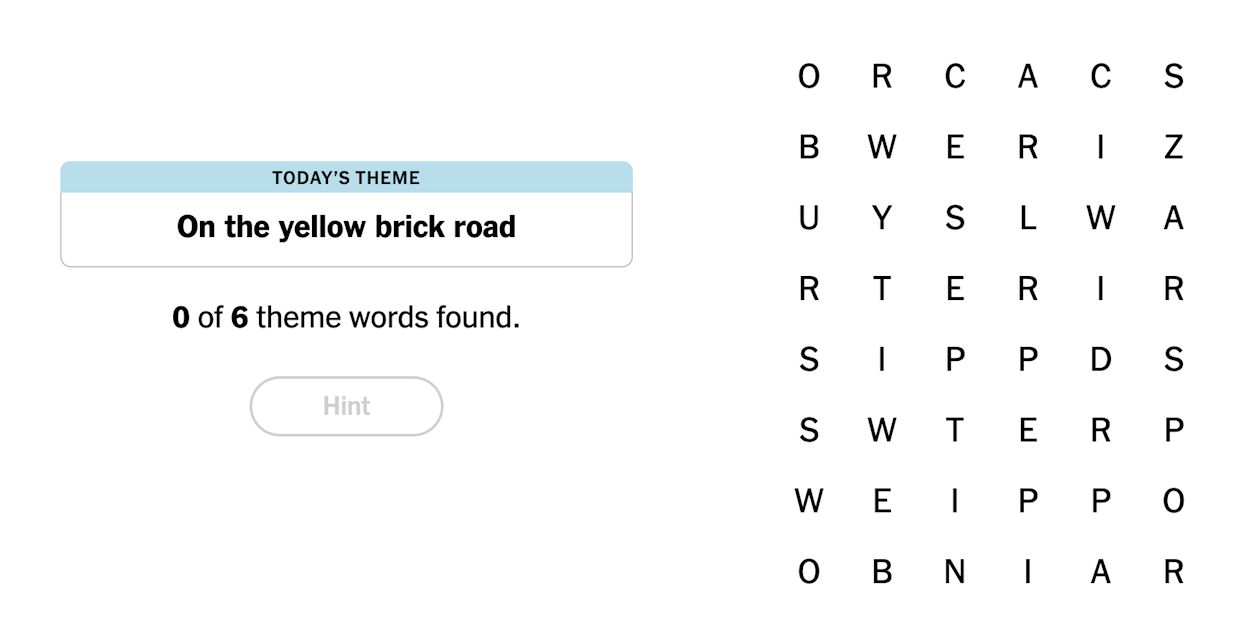Screen dimensions: 1250x637
Task: Click the letter O in the top-left grid corner
Action: (809, 75)
